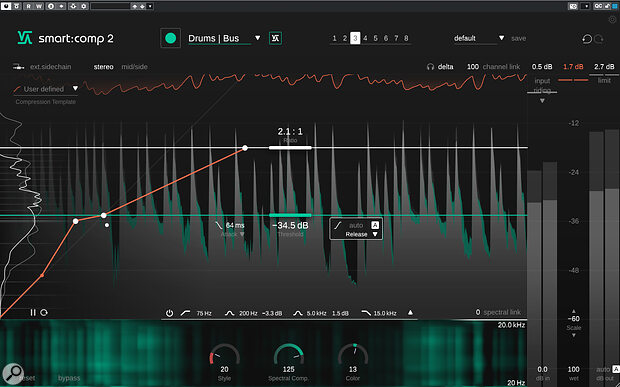Toggle the limit option
The width and height of the screenshot is (620, 387).
pos(604,80)
